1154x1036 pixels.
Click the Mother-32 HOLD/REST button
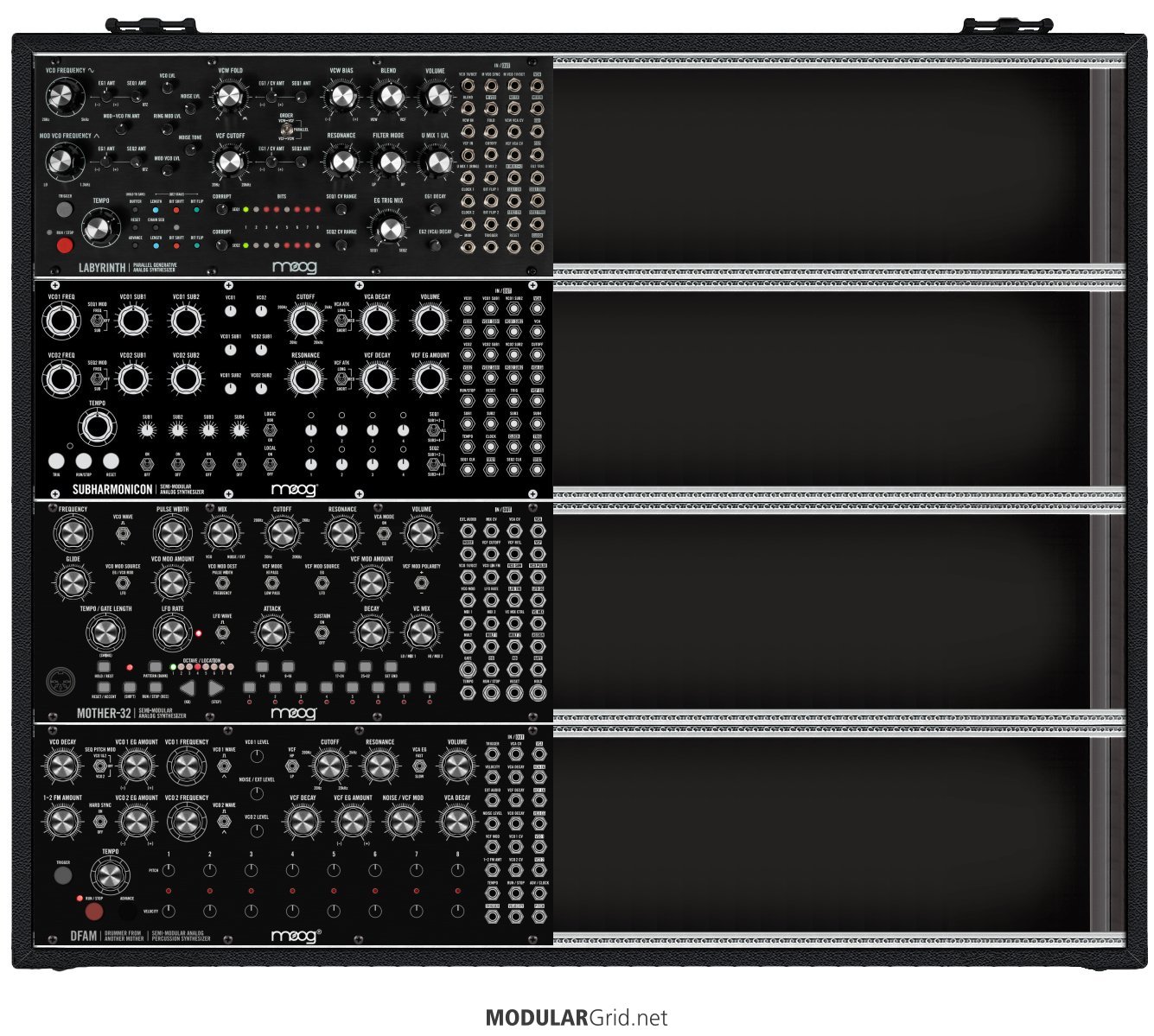click(104, 667)
